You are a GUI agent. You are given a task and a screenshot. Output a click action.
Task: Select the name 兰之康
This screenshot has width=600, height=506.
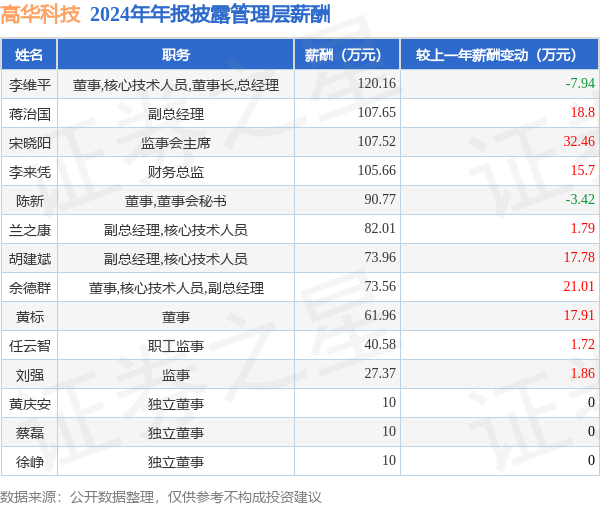tap(30, 230)
